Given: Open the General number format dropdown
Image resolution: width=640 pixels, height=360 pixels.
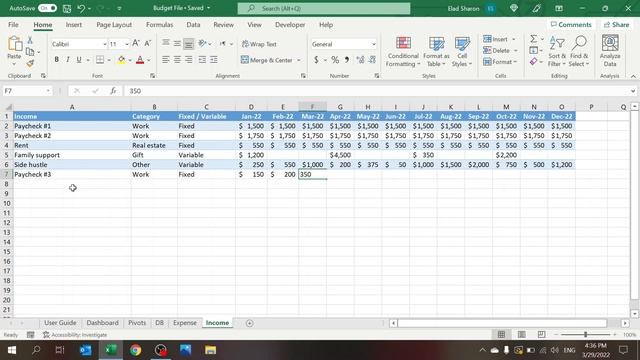Looking at the screenshot, I should 373,44.
